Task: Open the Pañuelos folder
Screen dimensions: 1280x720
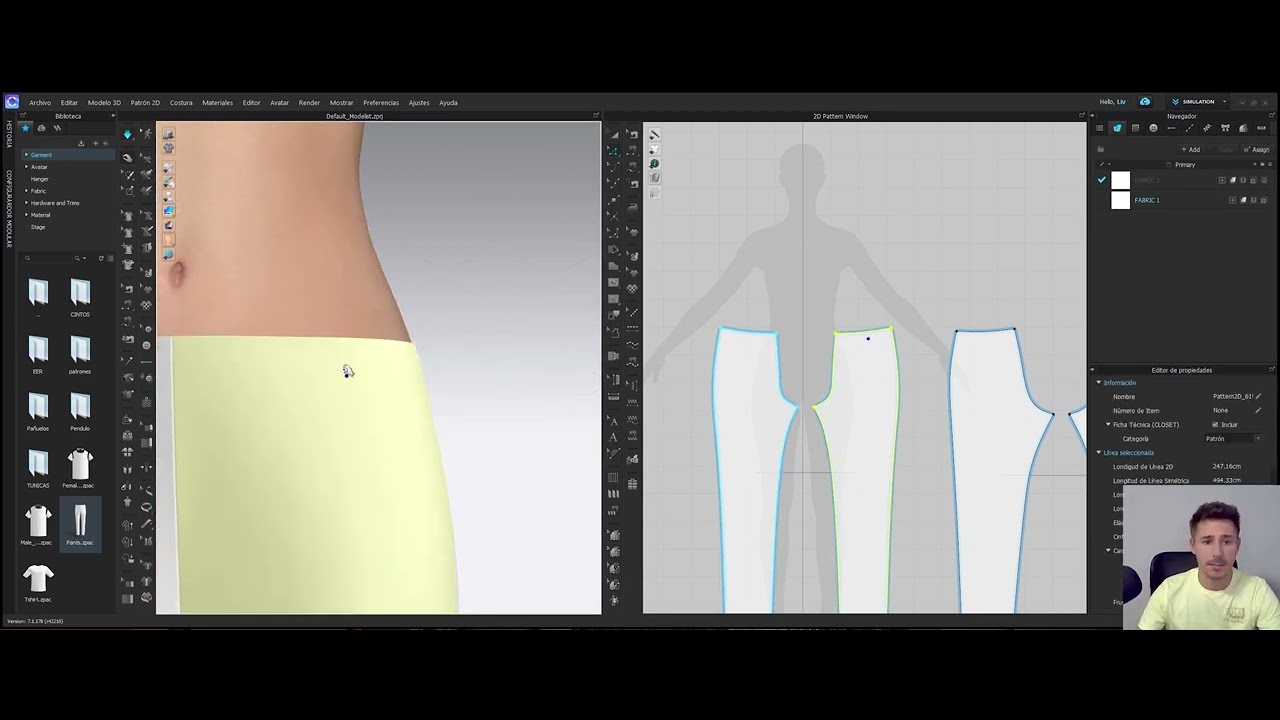Action: (38, 411)
